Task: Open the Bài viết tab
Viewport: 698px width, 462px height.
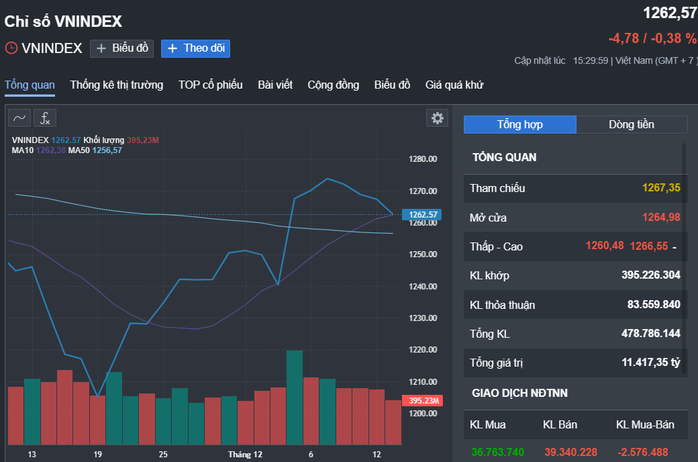Action: click(275, 85)
